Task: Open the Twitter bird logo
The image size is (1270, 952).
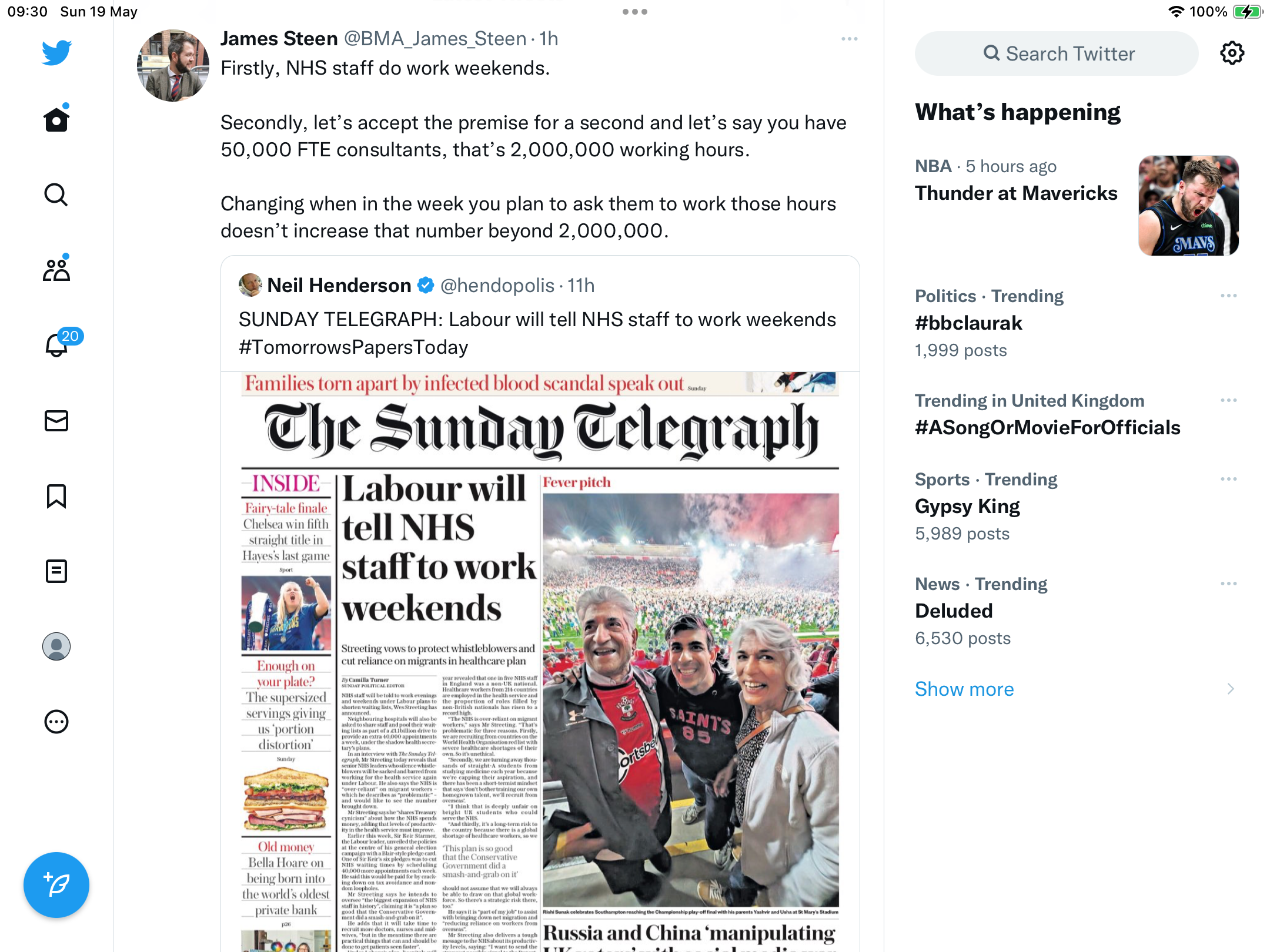Action: coord(56,53)
